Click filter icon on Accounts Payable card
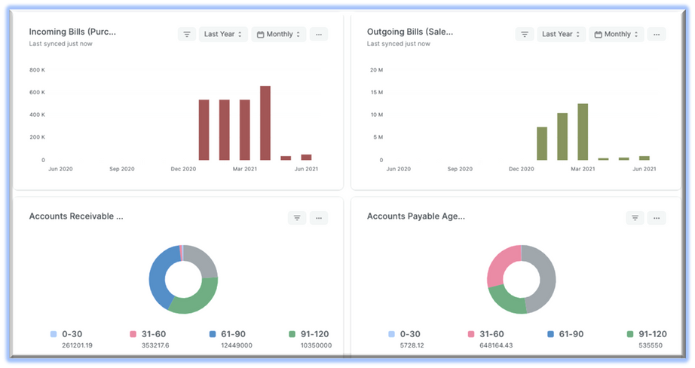The height and width of the screenshot is (368, 695). [x=635, y=218]
